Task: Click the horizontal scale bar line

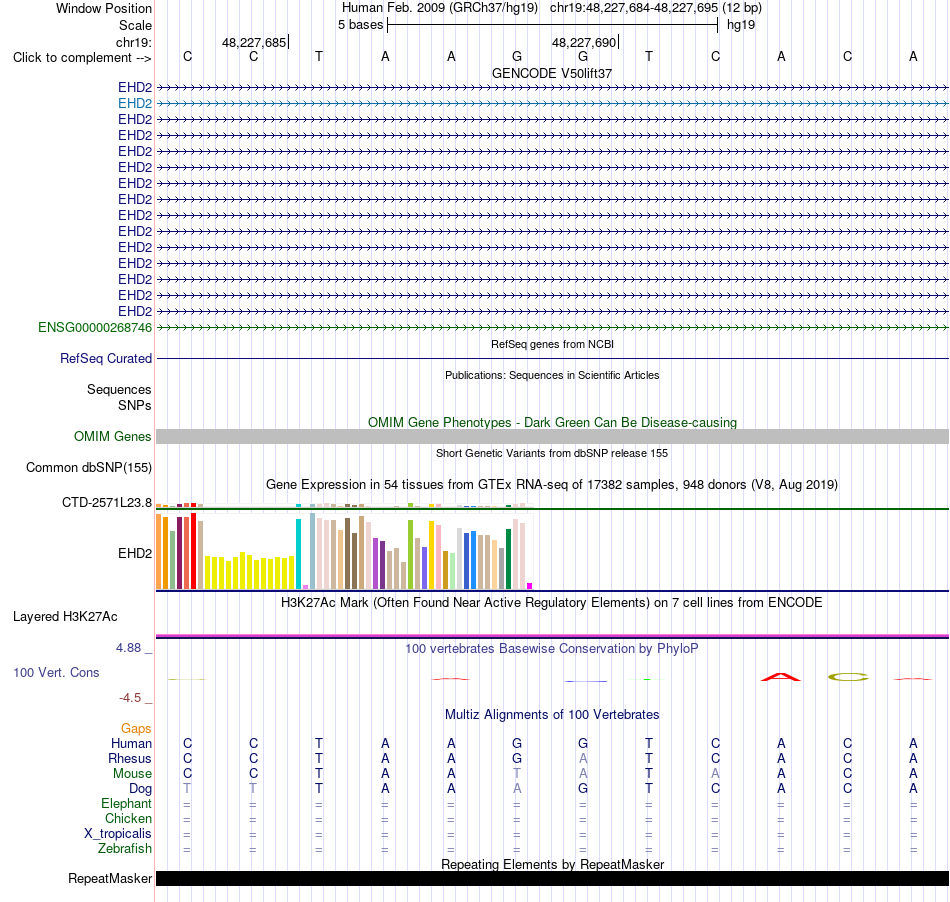Action: coord(552,25)
